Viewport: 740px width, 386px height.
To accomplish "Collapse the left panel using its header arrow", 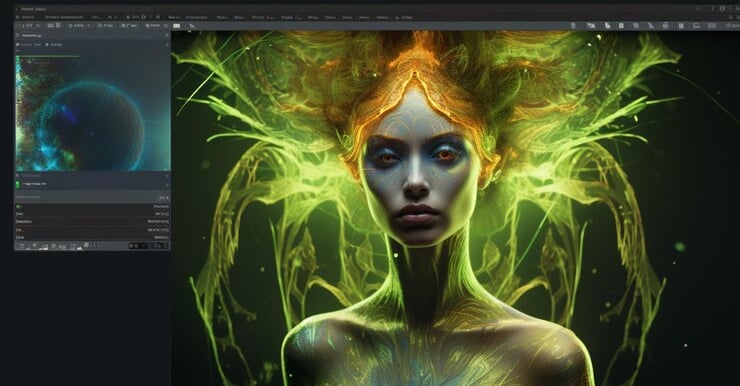I will (166, 35).
